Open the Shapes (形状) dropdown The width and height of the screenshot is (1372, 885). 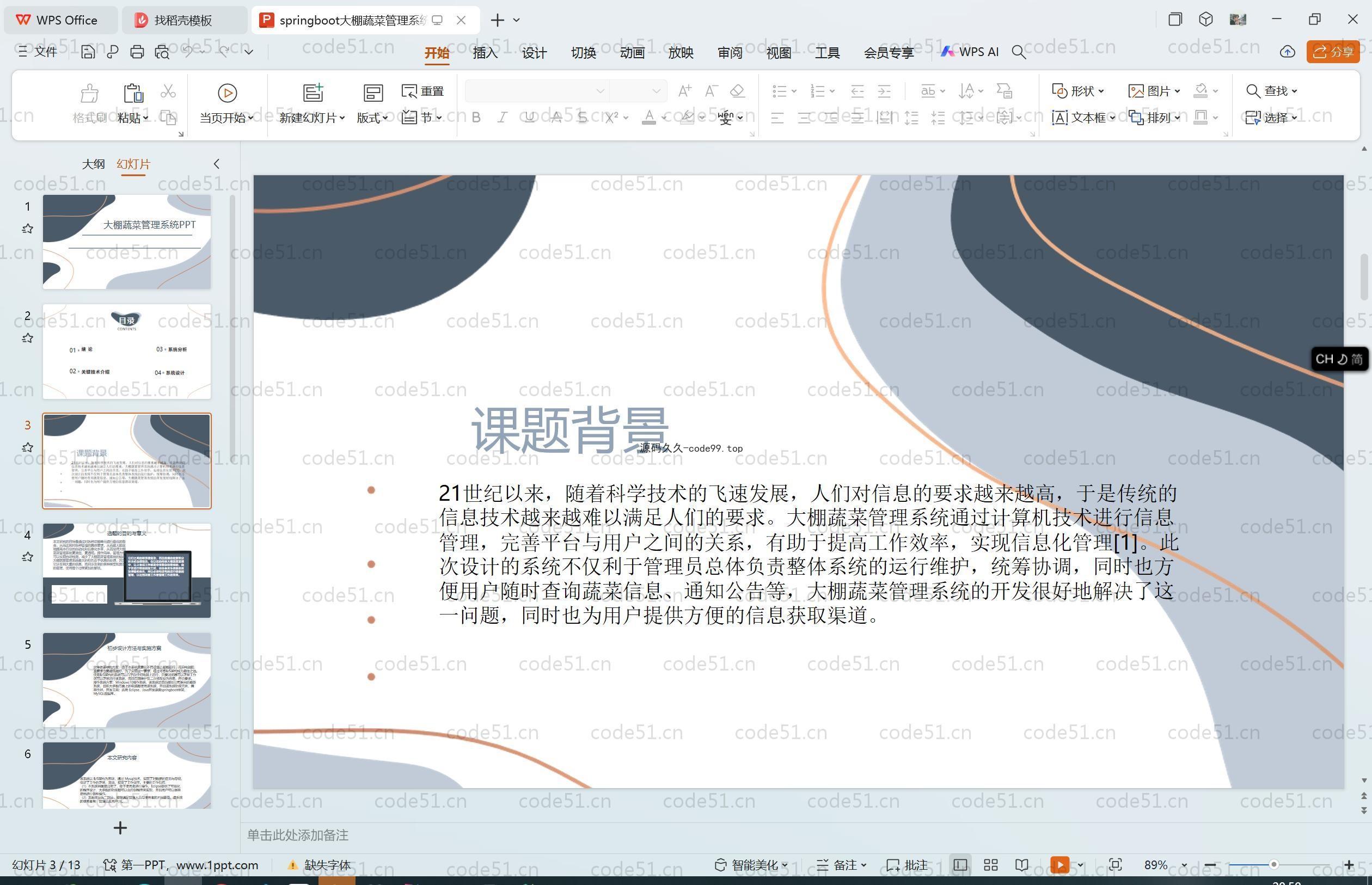point(1077,91)
